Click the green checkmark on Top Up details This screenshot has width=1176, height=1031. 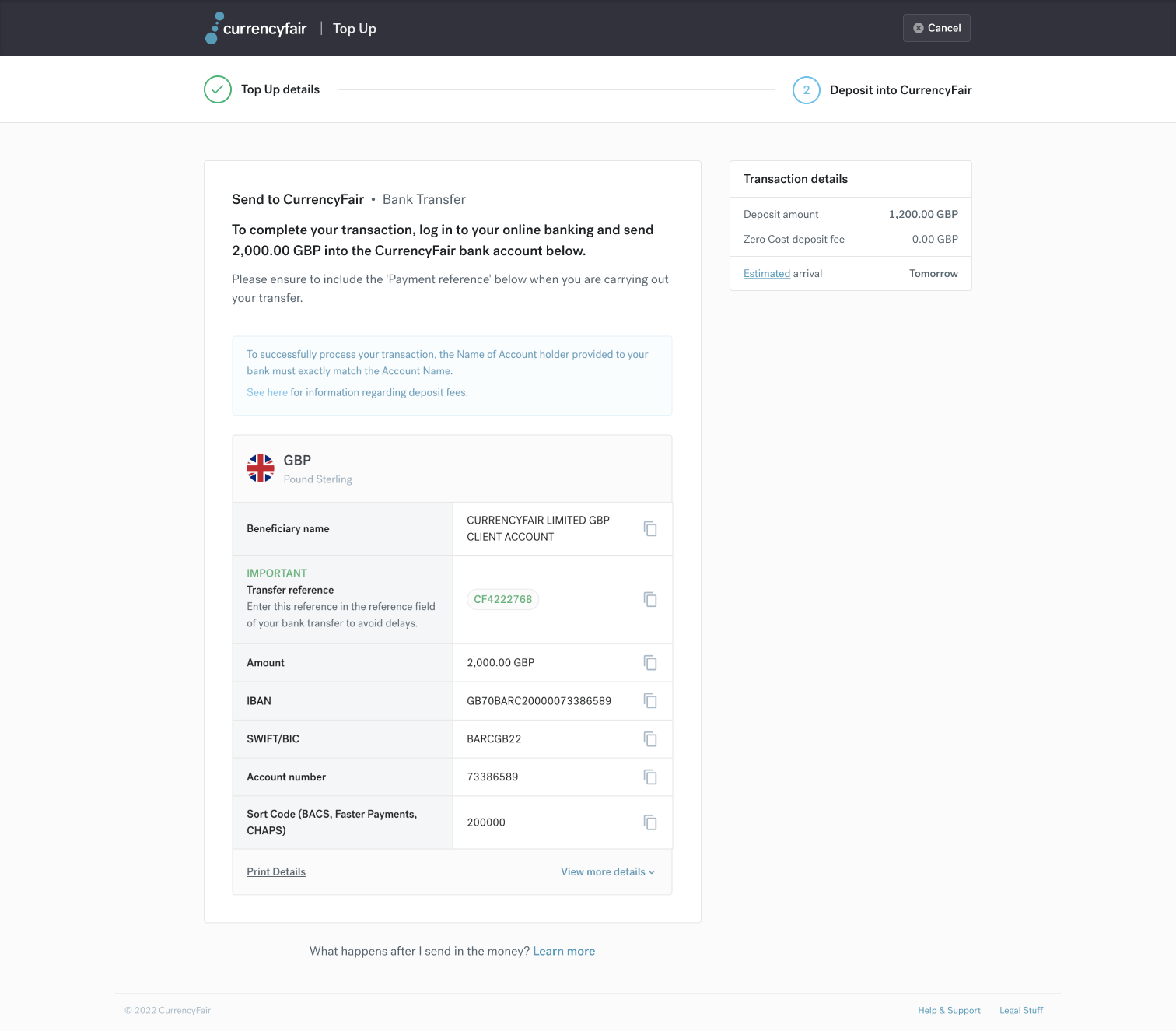pyautogui.click(x=217, y=89)
